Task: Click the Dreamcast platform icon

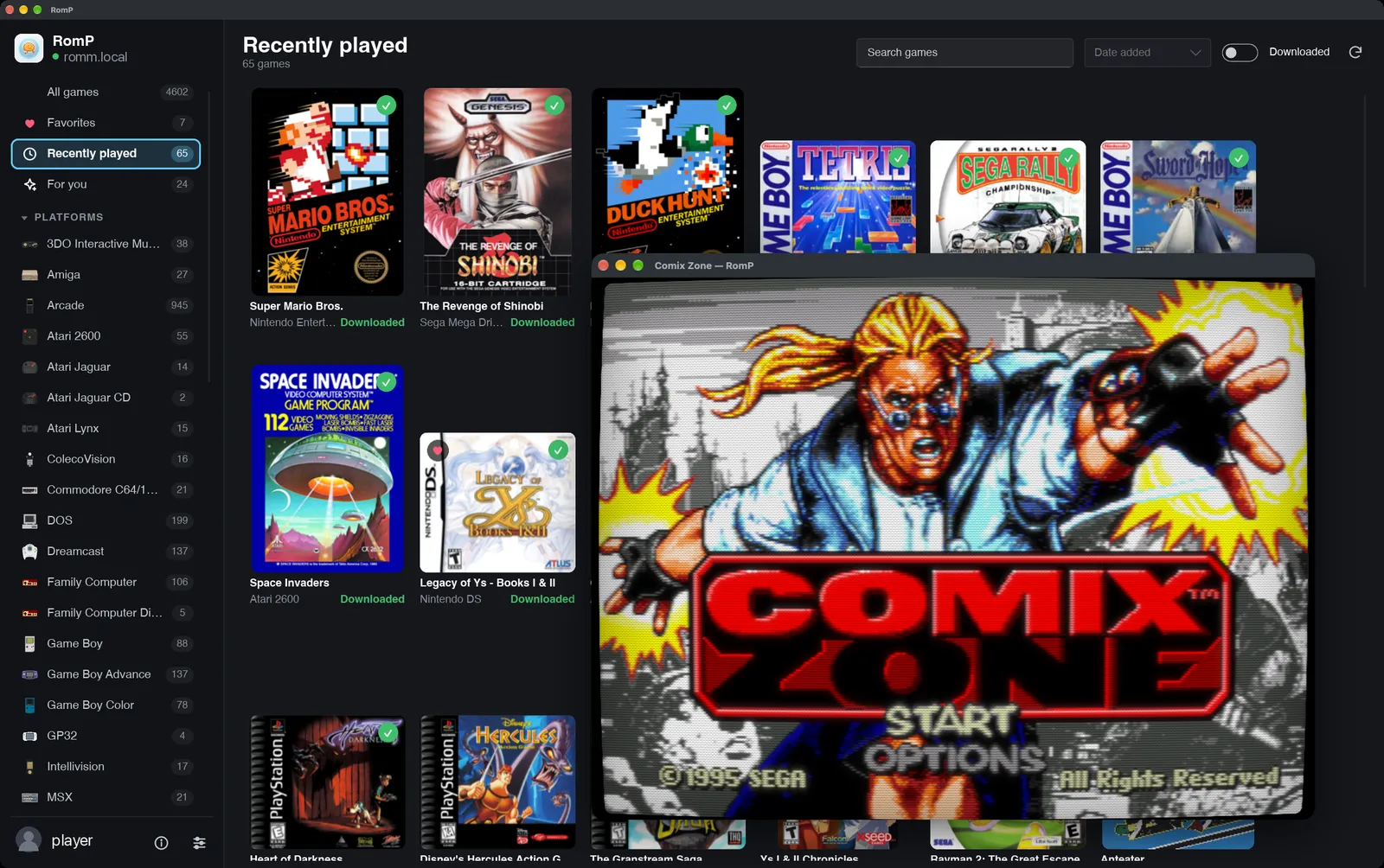Action: 29,551
